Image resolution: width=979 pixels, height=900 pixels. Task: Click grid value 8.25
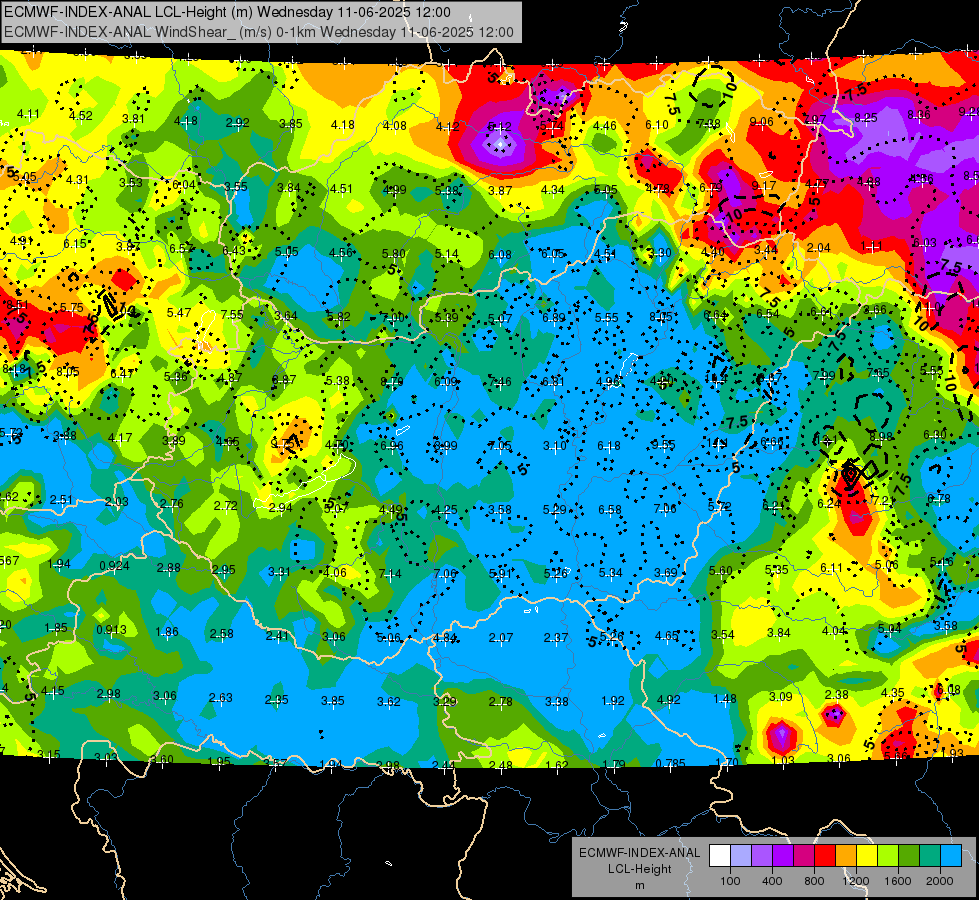866,117
